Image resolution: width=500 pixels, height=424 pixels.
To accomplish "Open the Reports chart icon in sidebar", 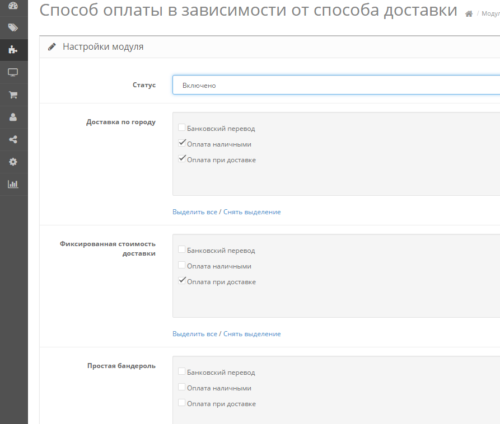I will pyautogui.click(x=13, y=184).
